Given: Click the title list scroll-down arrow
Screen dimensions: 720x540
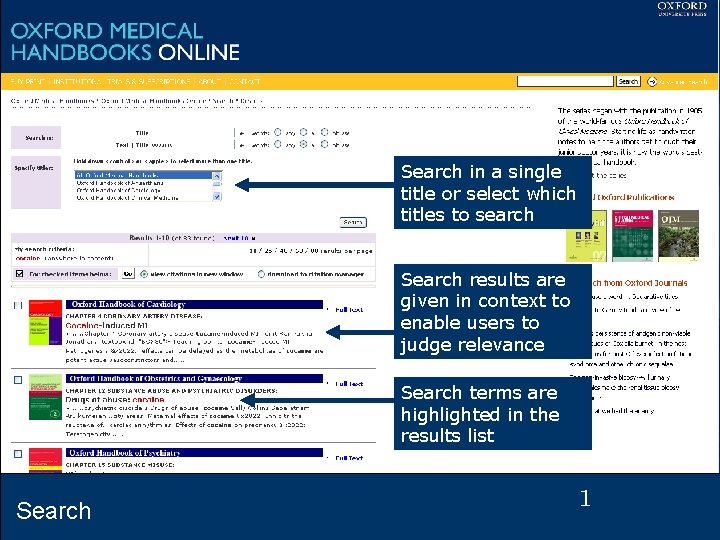Looking at the screenshot, I should 217,197.
